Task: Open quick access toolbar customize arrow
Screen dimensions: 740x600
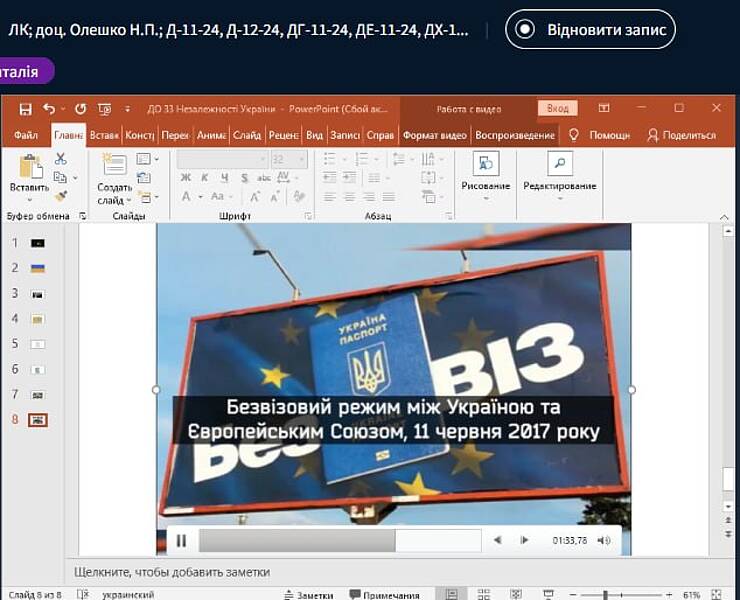Action: pos(127,110)
